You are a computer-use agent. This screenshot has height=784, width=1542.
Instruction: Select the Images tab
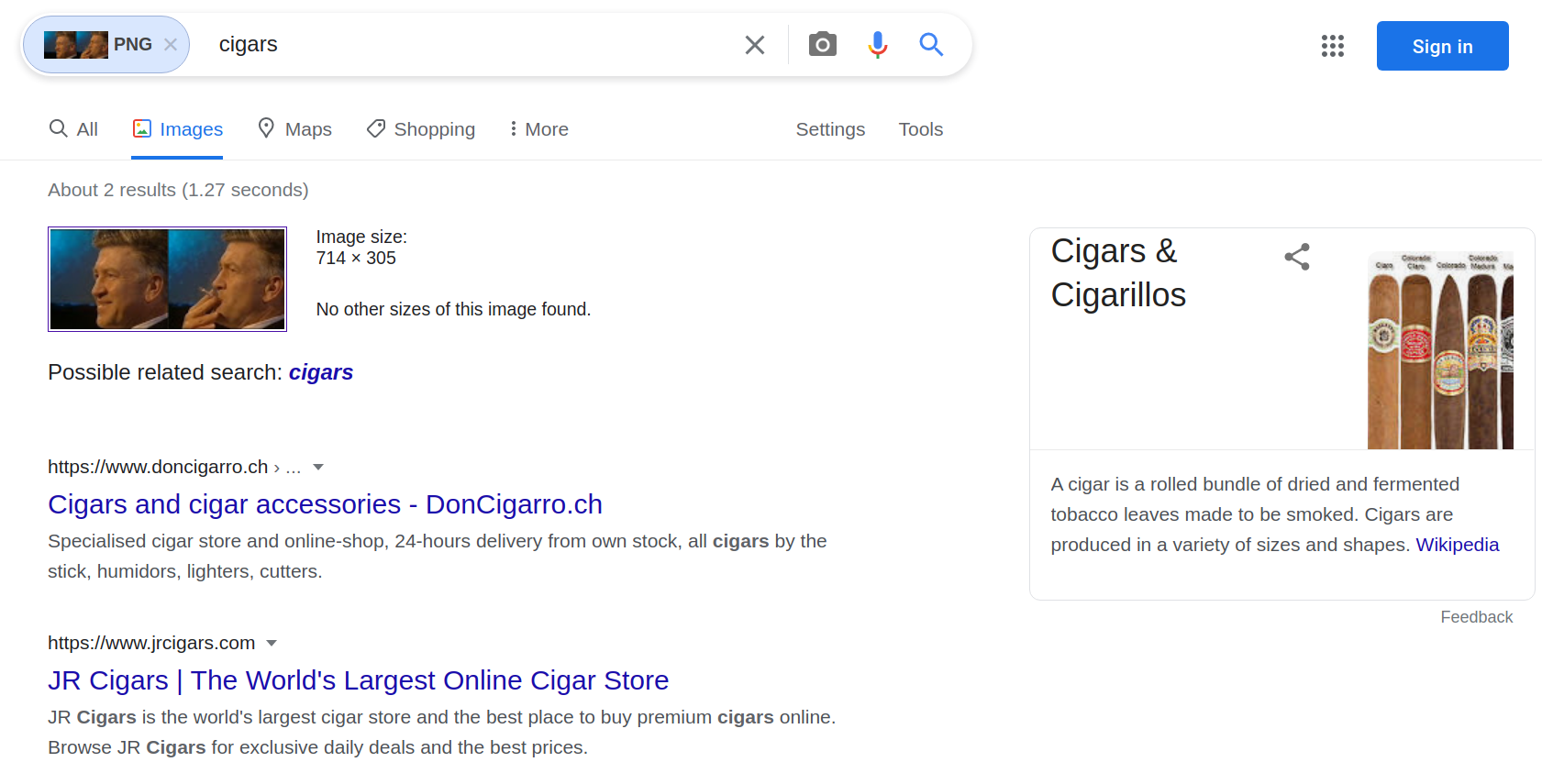[178, 129]
